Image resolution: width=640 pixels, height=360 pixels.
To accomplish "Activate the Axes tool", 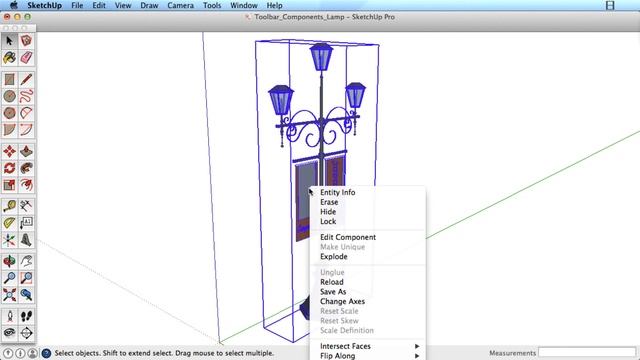I will (9, 240).
